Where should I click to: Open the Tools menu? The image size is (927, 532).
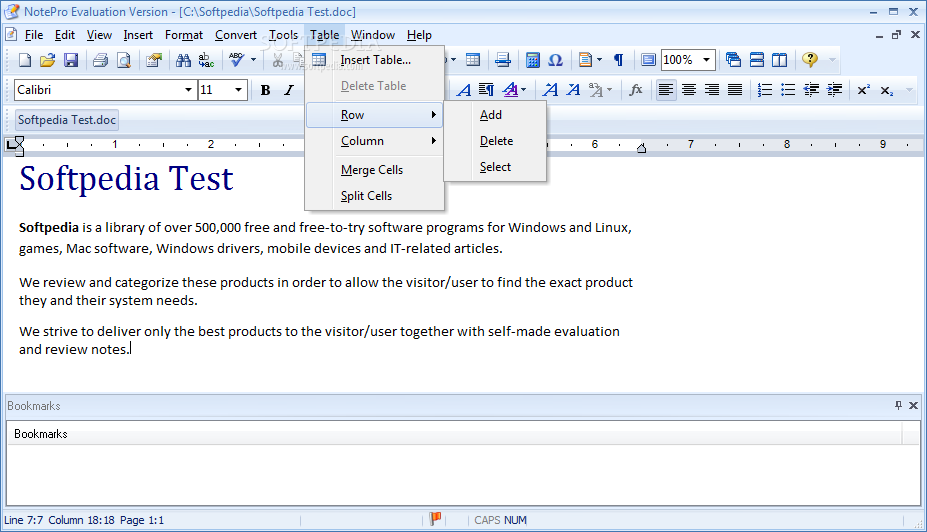point(283,35)
